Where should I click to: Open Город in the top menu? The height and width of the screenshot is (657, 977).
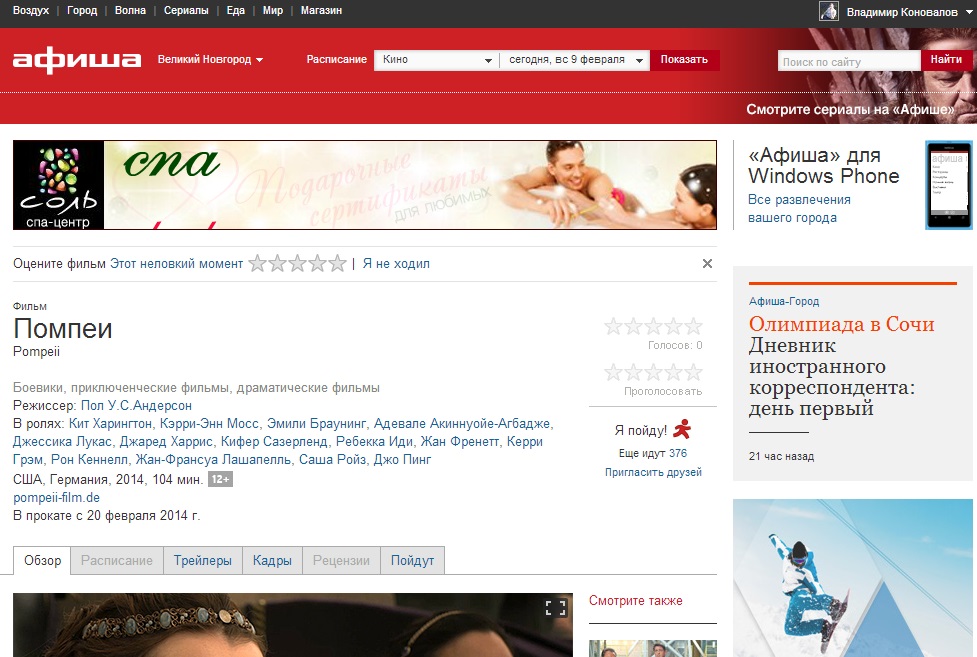(82, 11)
